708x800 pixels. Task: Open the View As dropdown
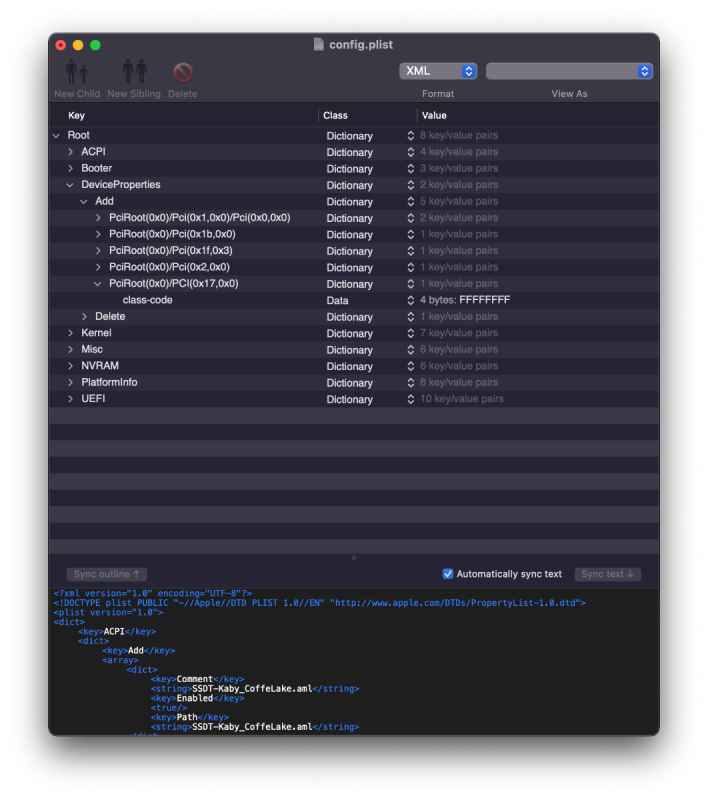pos(569,71)
